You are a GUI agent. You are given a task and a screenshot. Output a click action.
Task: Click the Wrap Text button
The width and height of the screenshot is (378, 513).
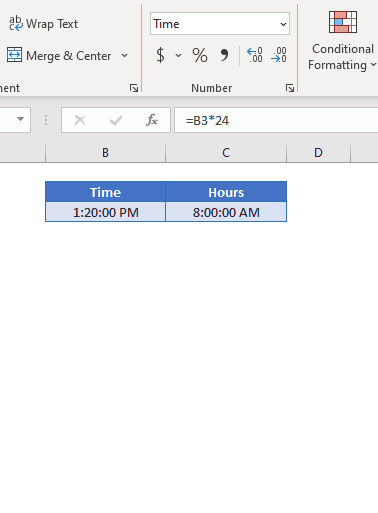point(43,24)
